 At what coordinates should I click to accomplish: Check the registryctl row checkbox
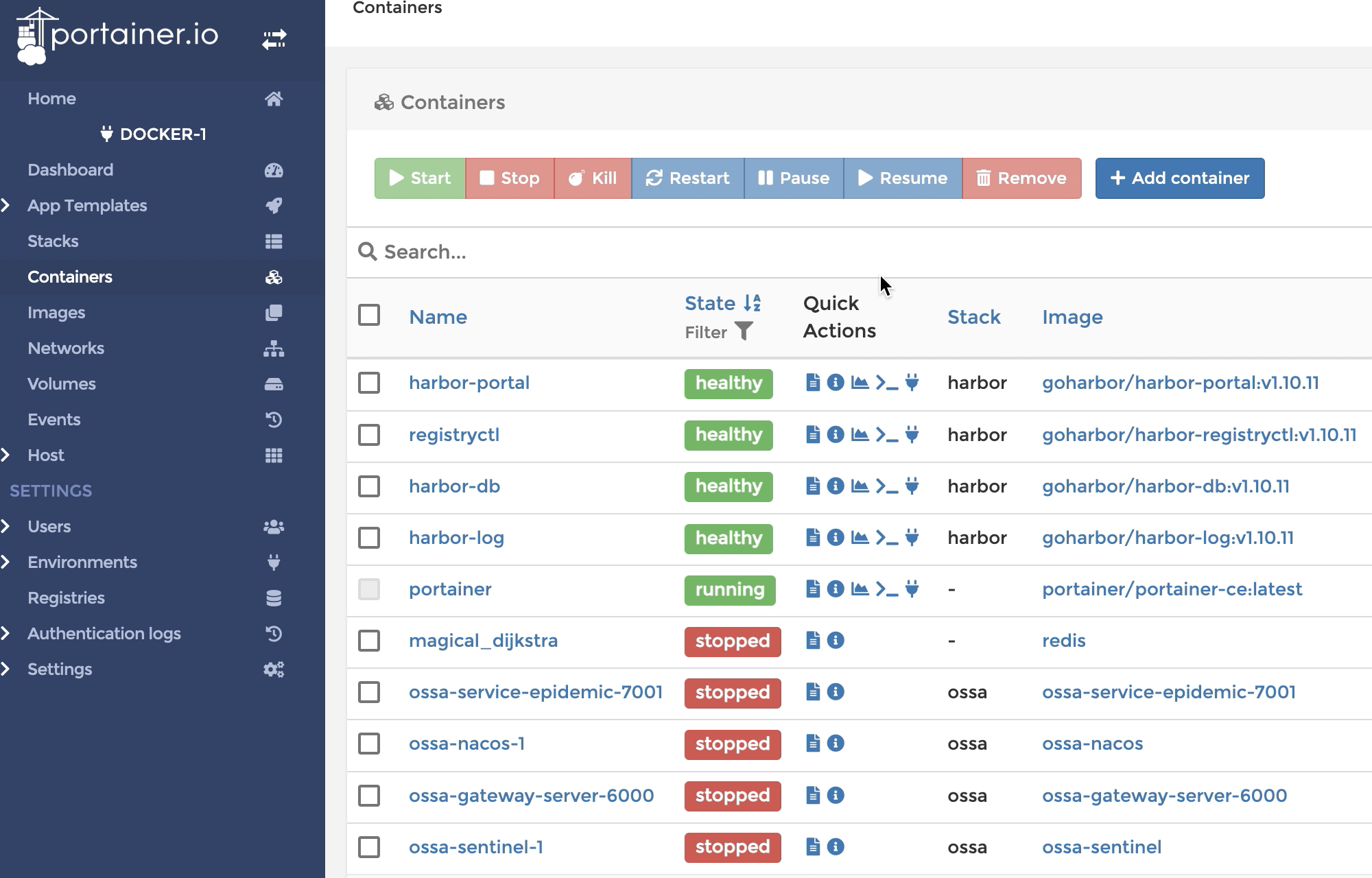369,434
